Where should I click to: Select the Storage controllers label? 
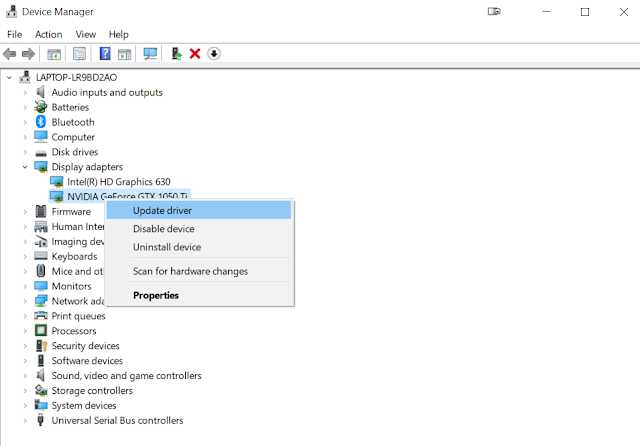pos(92,391)
